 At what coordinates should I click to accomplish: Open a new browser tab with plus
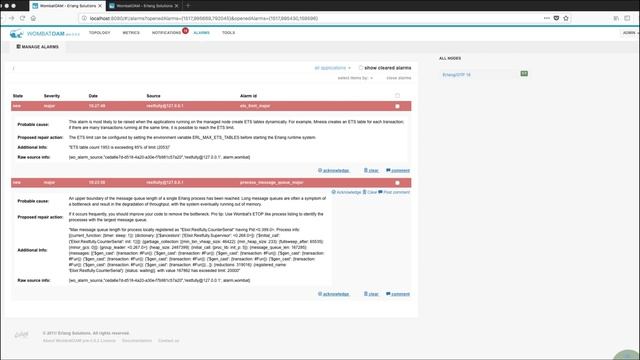click(188, 6)
